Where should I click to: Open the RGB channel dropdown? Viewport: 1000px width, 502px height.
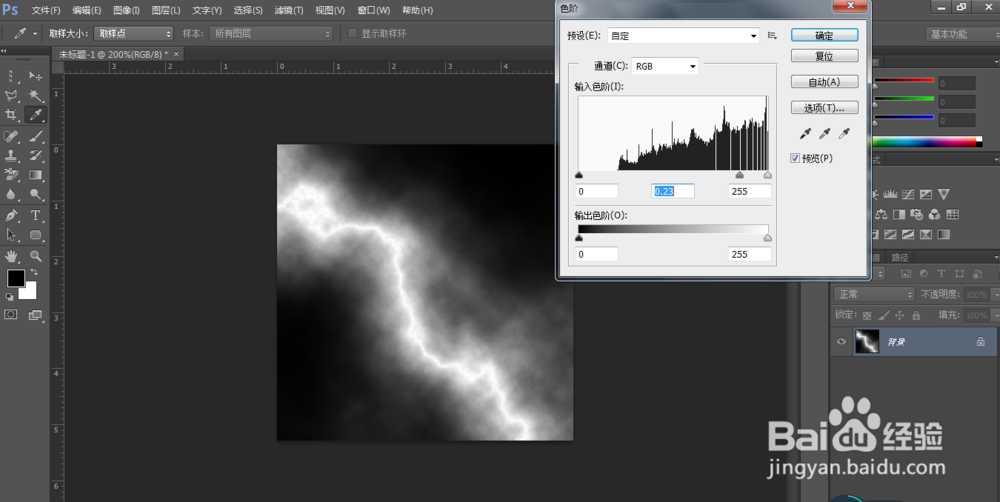tap(665, 66)
